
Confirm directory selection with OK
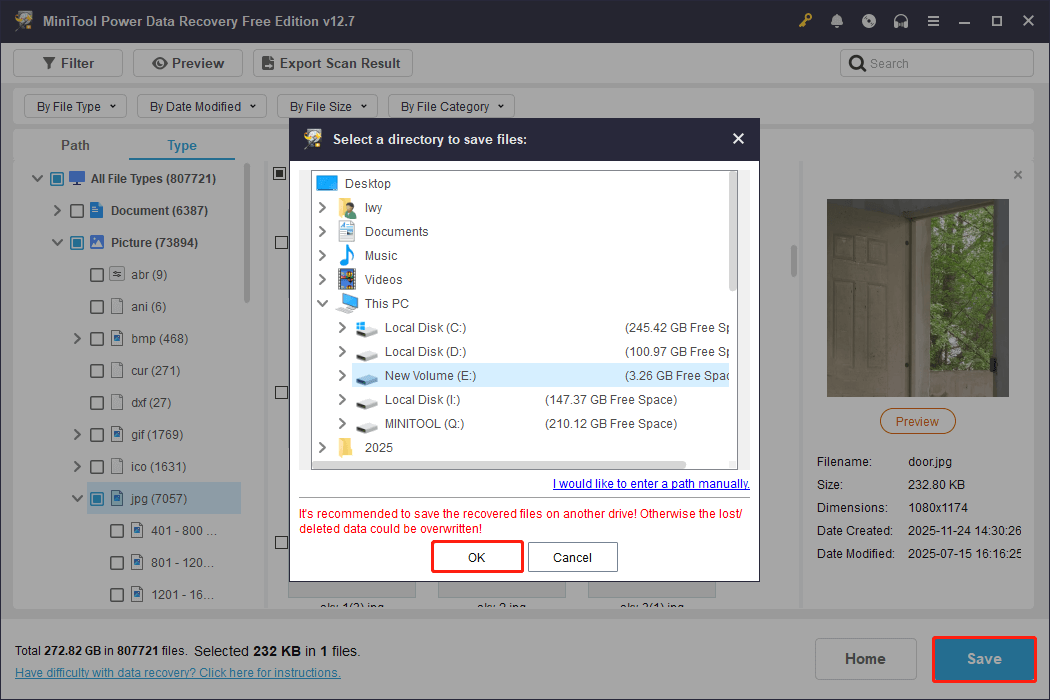tap(477, 557)
